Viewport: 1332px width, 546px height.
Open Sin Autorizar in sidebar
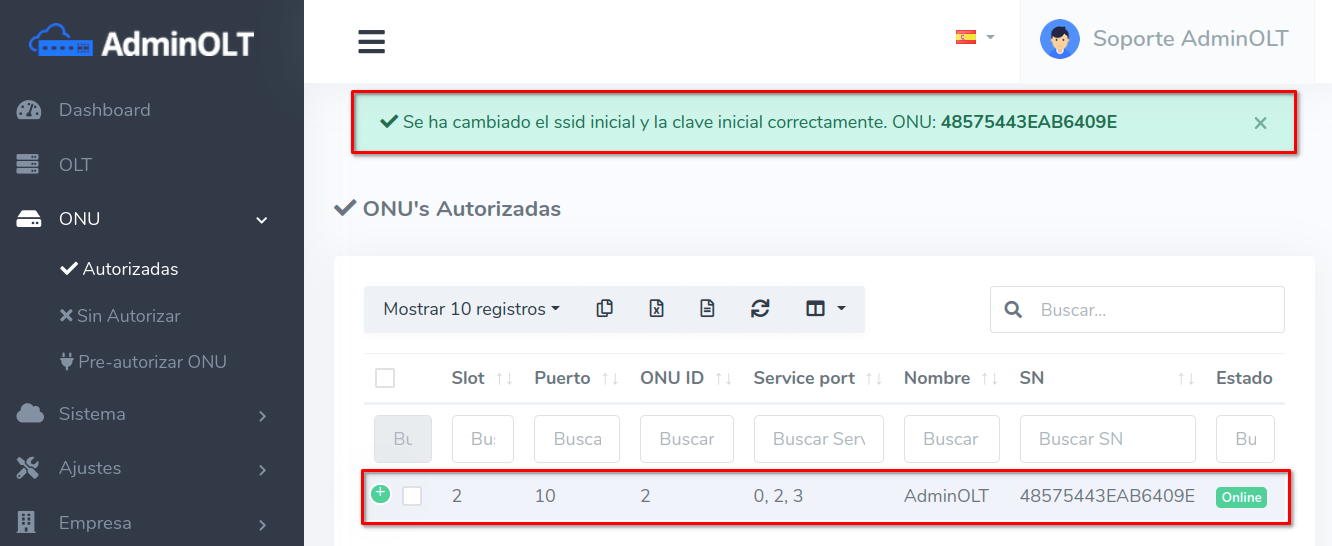[x=128, y=316]
